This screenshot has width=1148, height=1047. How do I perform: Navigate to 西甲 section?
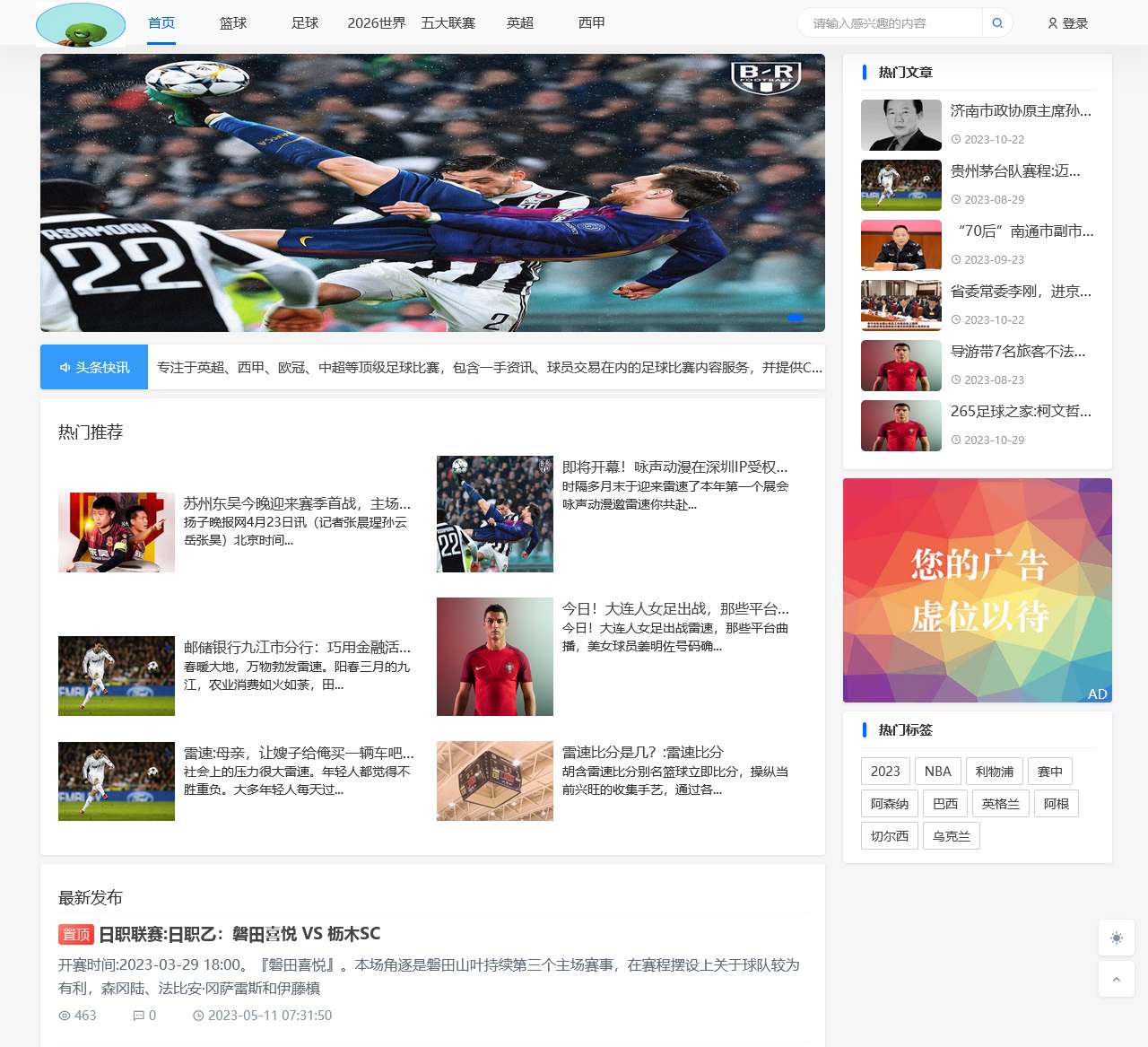tap(592, 23)
